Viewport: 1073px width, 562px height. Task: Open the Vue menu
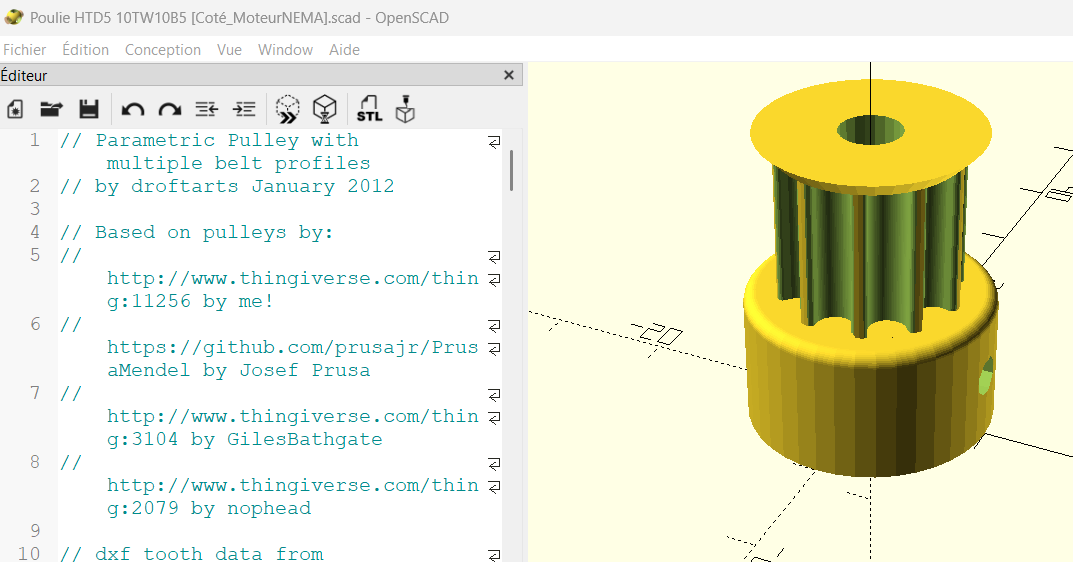(x=229, y=50)
